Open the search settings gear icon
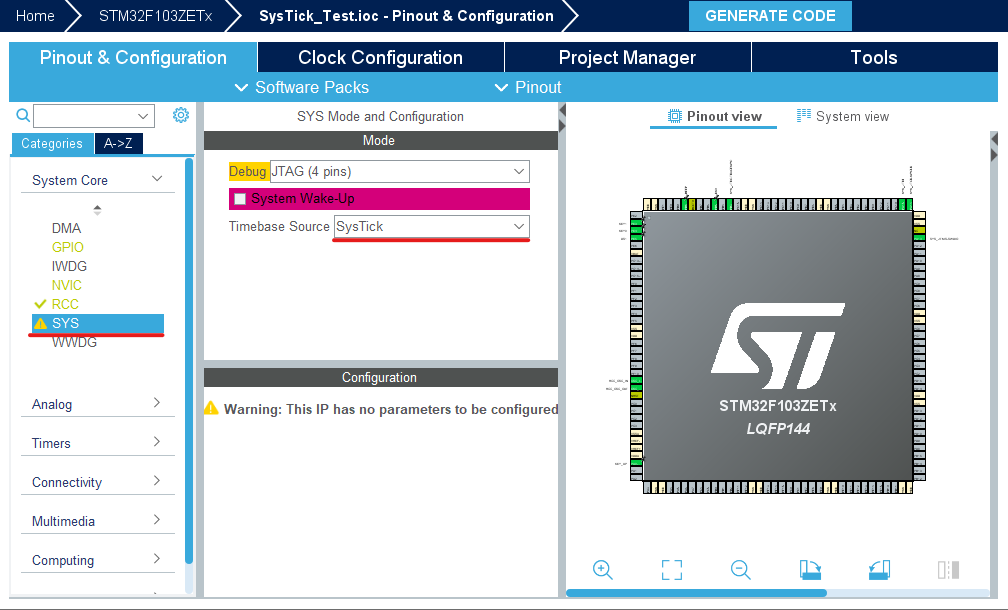The height and width of the screenshot is (610, 1008). click(181, 115)
